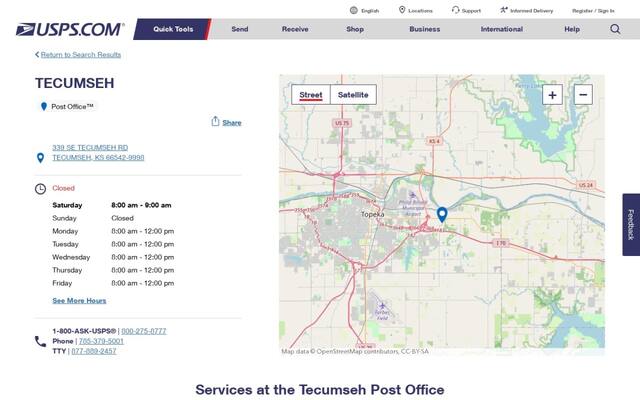Click the Share upload icon
Viewport: 640px width, 400px height.
(x=215, y=121)
